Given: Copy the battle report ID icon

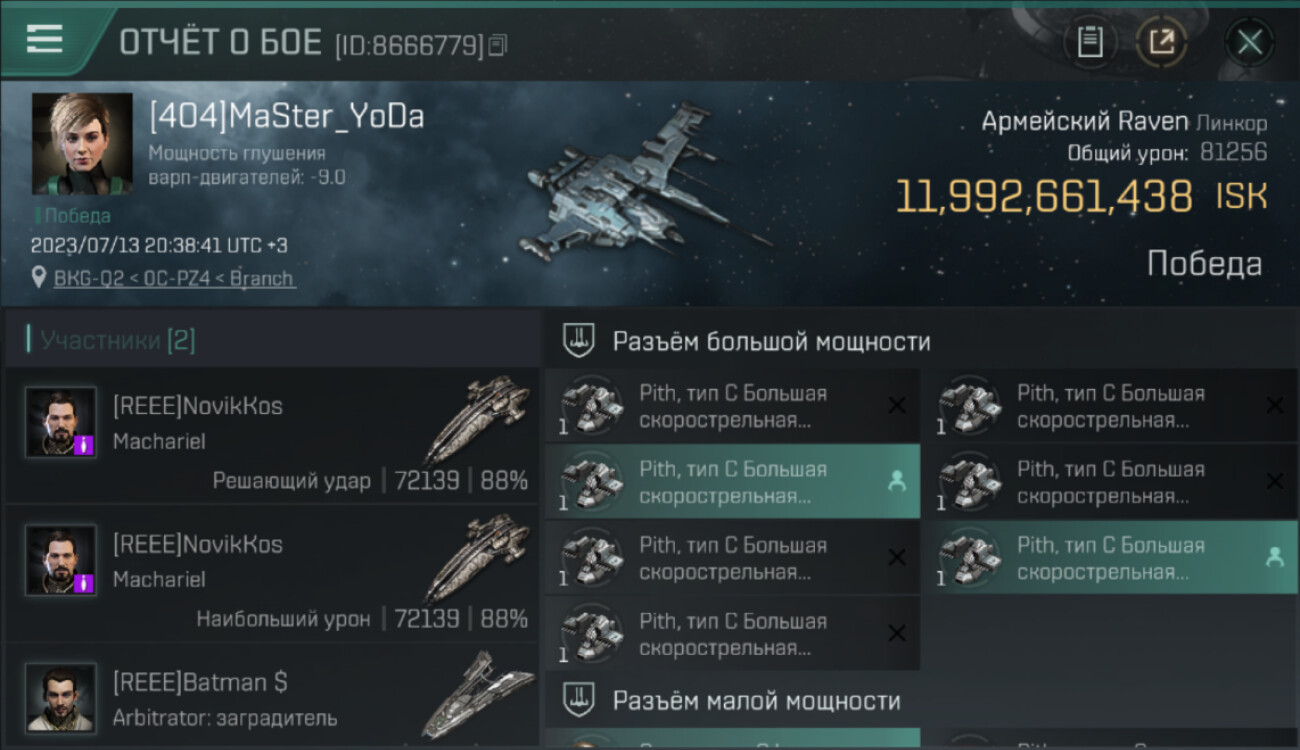Looking at the screenshot, I should point(498,45).
